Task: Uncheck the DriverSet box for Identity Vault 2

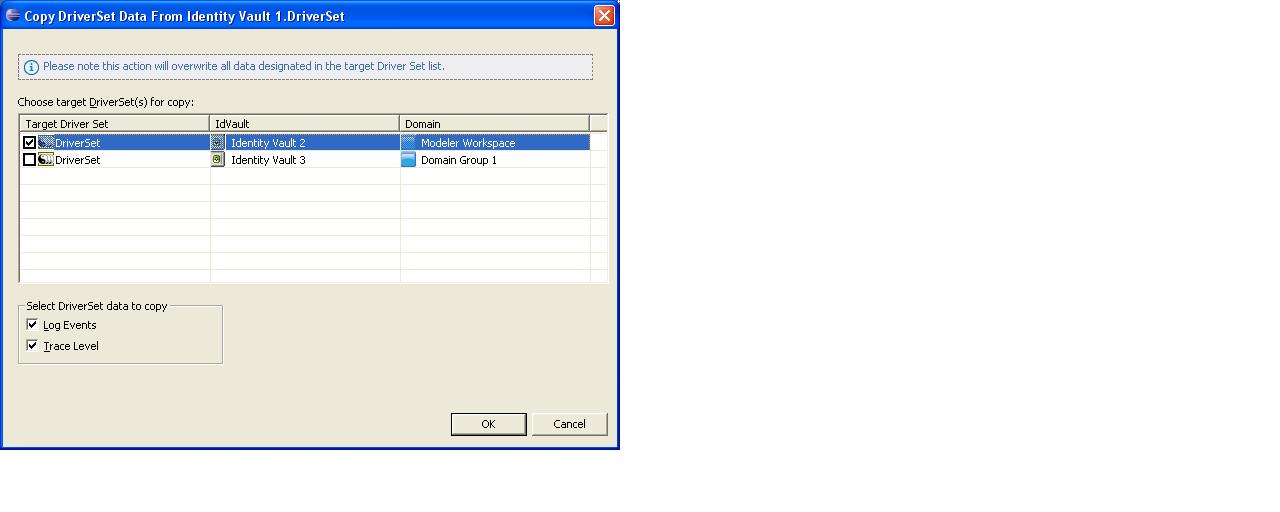Action: click(29, 143)
